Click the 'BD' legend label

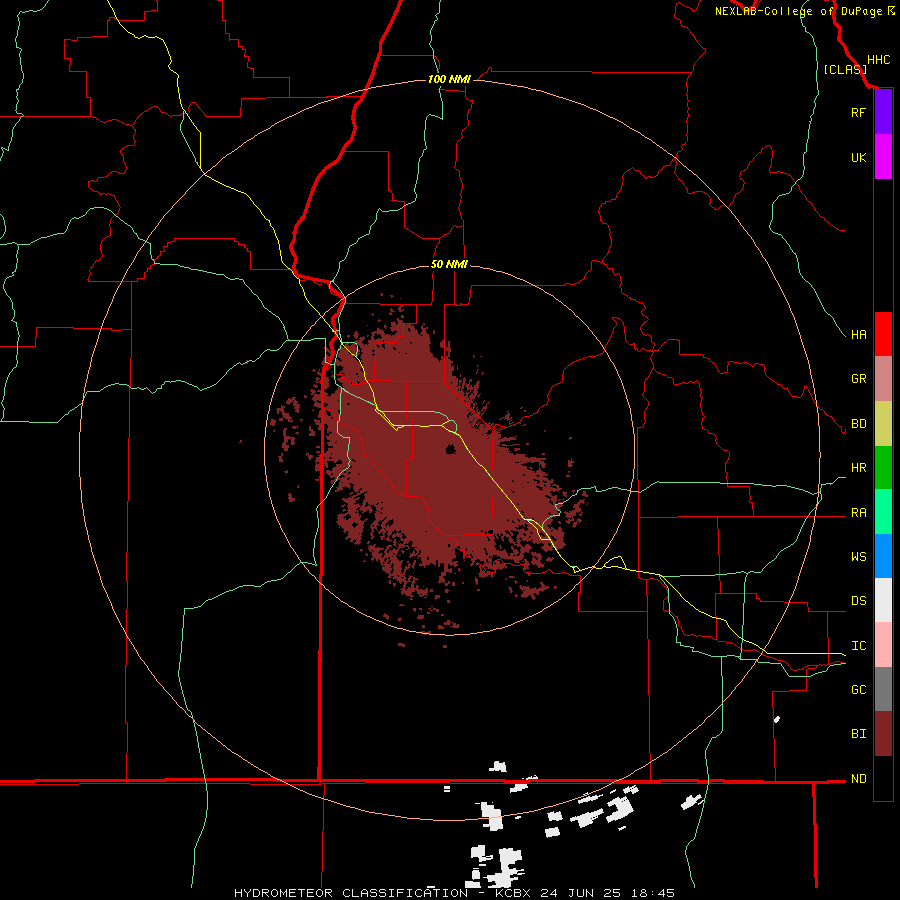point(858,424)
